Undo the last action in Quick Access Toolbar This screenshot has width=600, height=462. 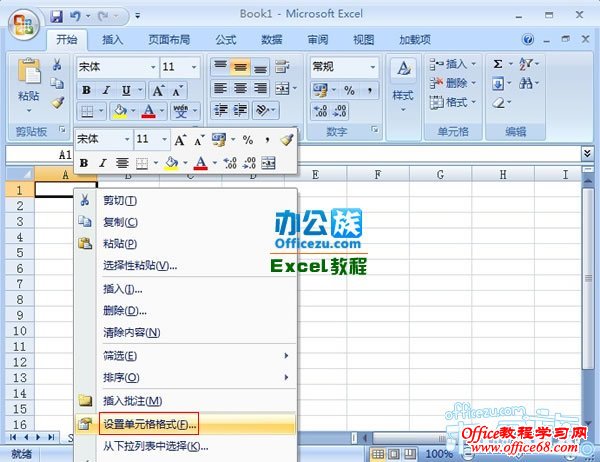click(75, 16)
